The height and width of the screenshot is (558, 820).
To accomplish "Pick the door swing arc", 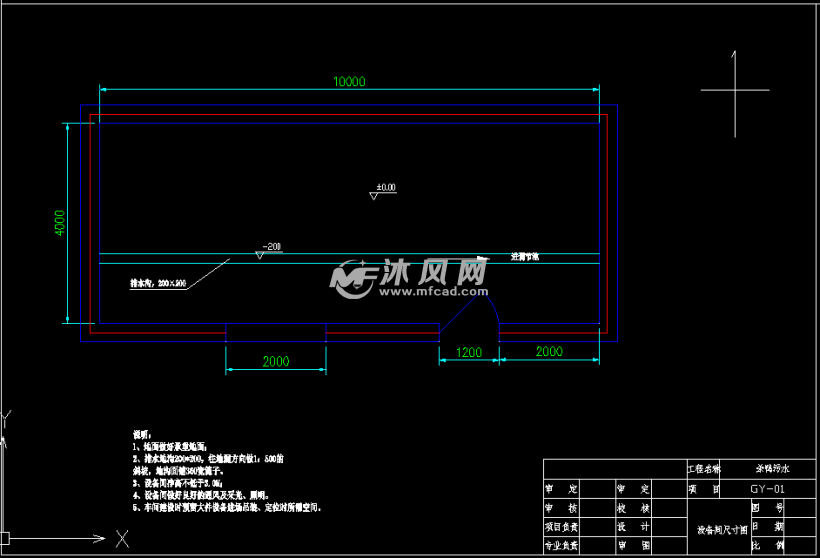I will (x=493, y=308).
